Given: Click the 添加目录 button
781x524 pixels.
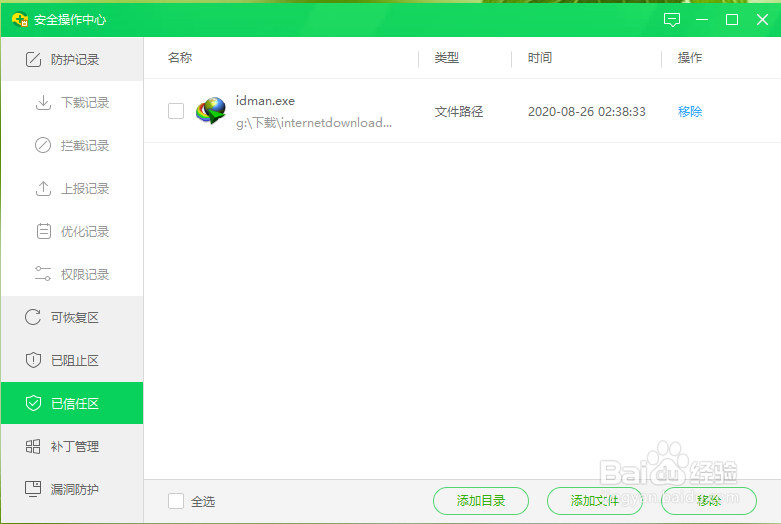Looking at the screenshot, I should [x=481, y=501].
